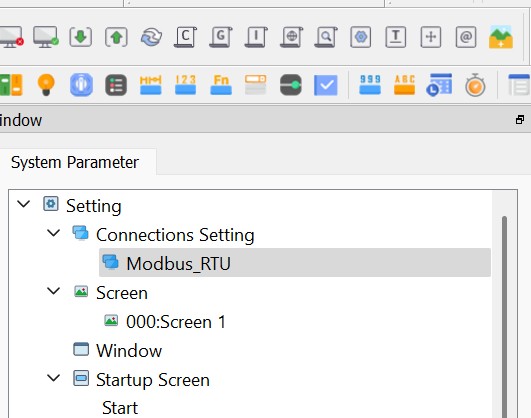Click the panel float/undock button

(520, 120)
